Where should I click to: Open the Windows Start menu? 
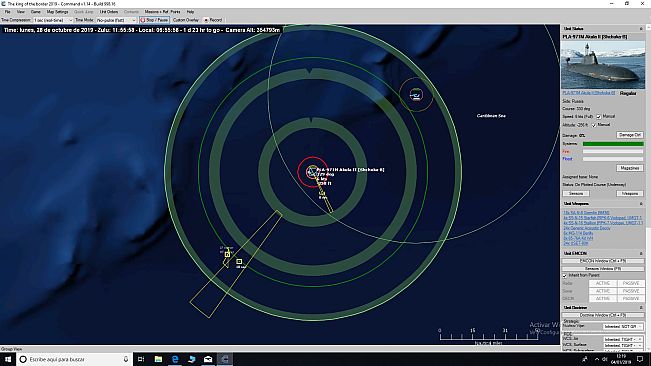[8, 359]
